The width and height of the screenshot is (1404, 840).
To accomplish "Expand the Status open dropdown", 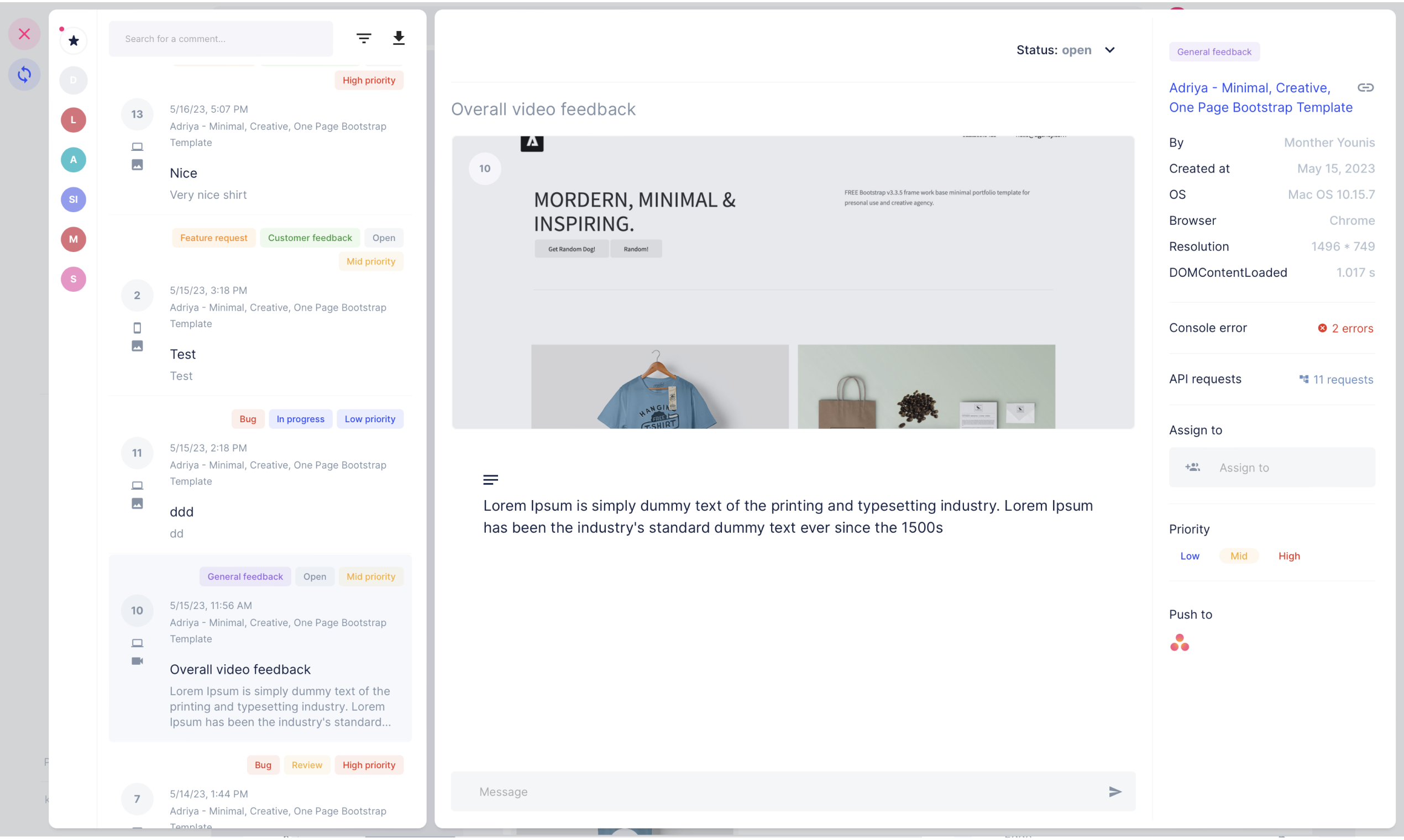I will [x=1066, y=50].
